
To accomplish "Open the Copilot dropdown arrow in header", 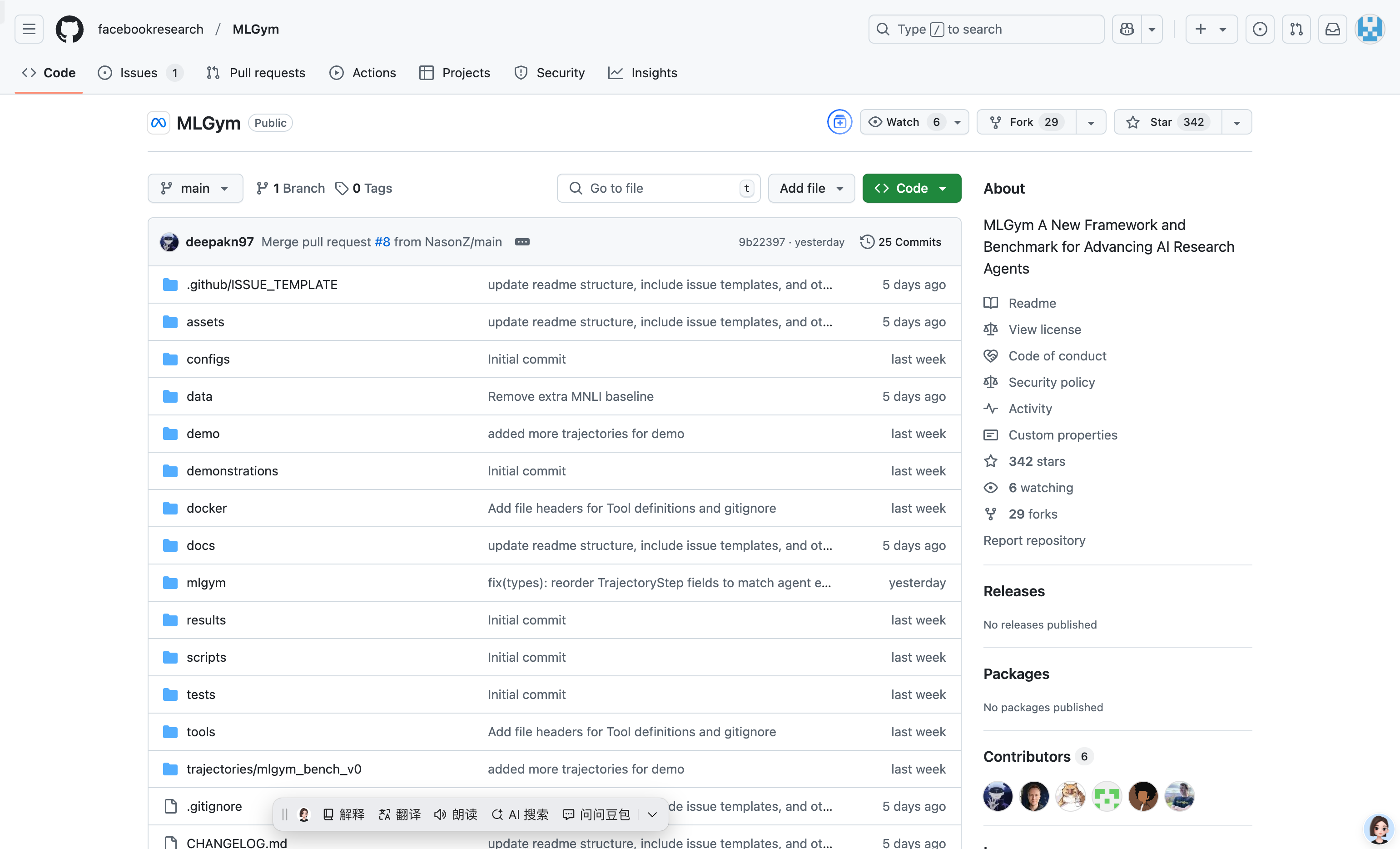I will [x=1152, y=29].
